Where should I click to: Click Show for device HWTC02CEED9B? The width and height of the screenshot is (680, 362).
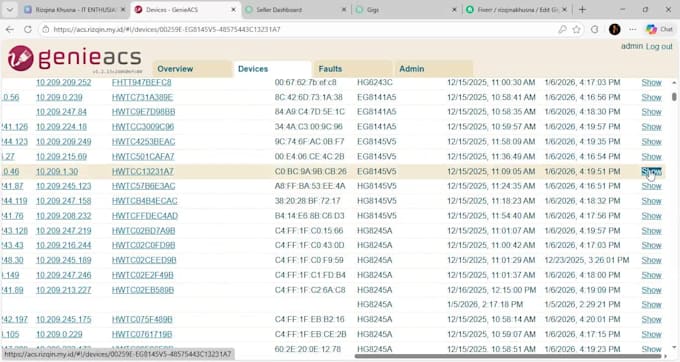pos(651,260)
